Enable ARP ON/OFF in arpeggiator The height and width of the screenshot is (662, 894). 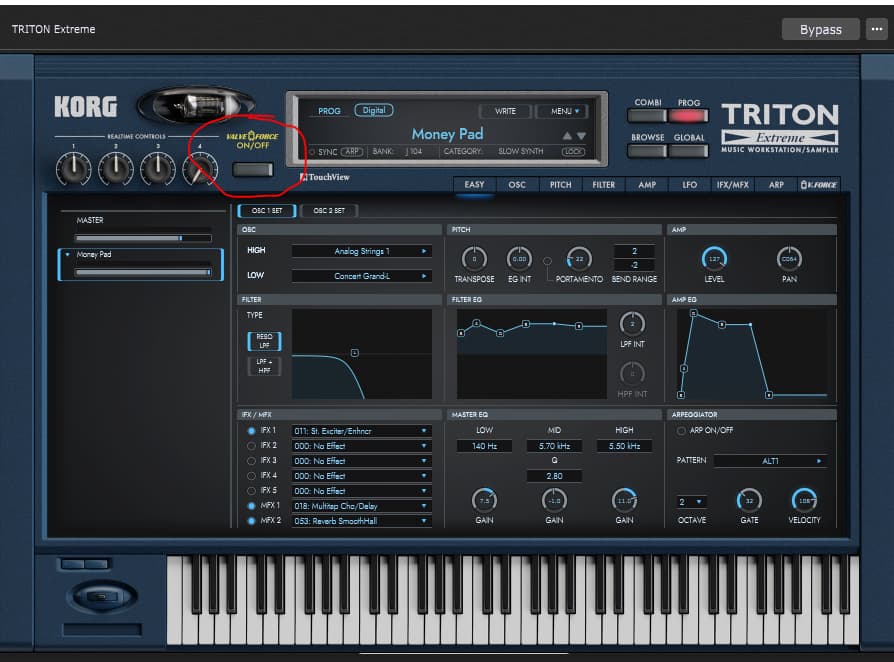(x=681, y=430)
